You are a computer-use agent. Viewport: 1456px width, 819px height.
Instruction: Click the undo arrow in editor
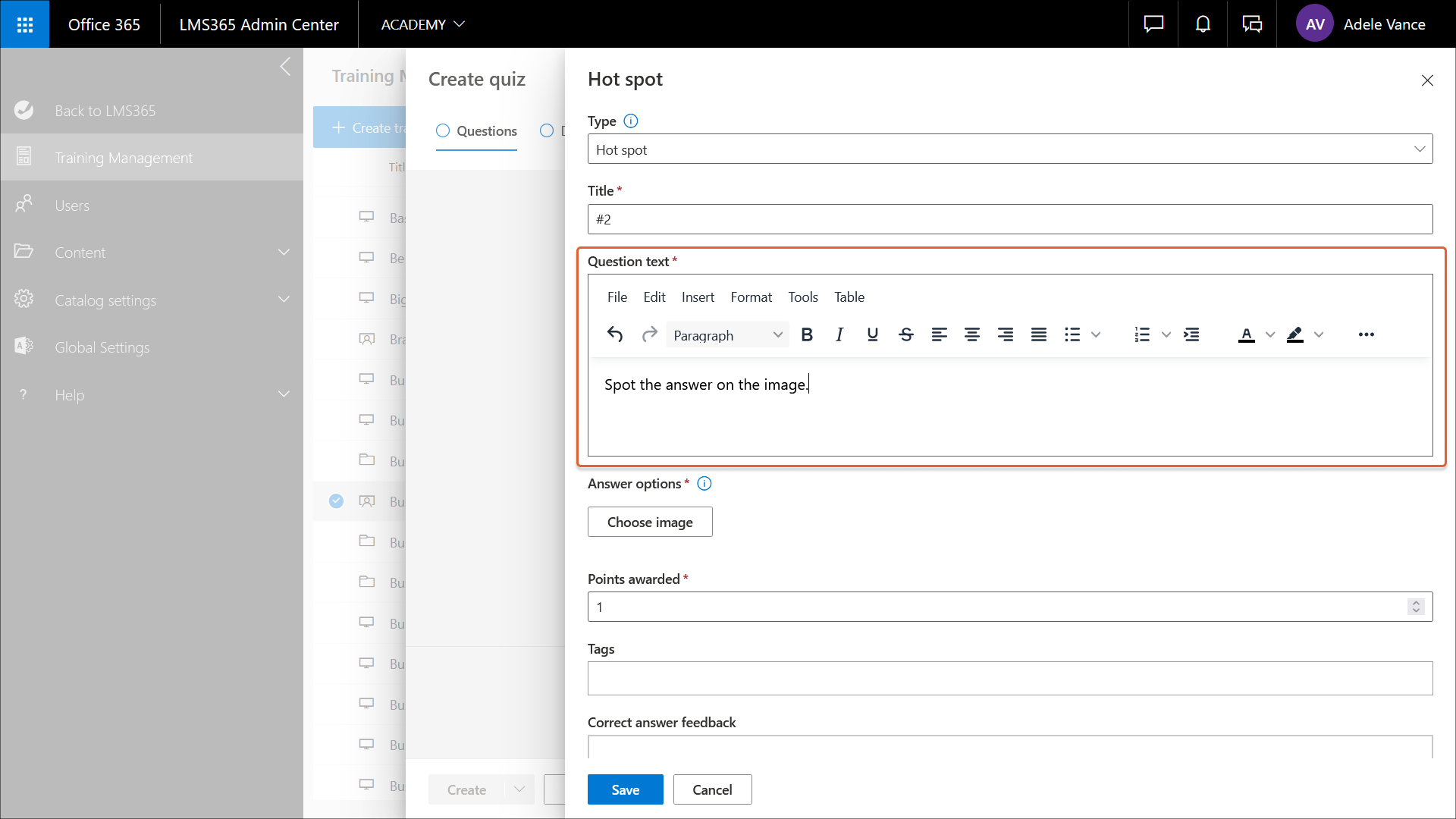615,334
